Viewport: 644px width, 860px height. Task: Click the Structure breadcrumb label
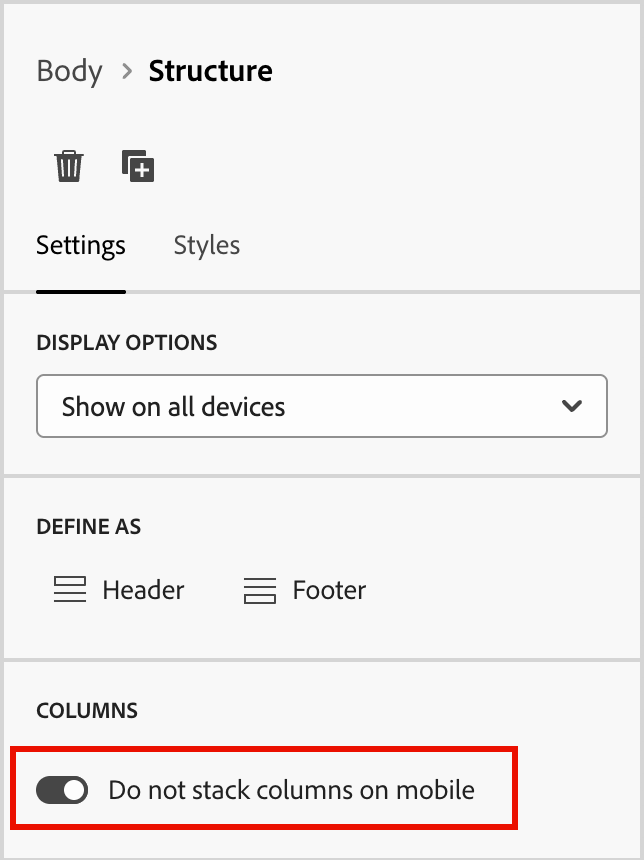(210, 70)
